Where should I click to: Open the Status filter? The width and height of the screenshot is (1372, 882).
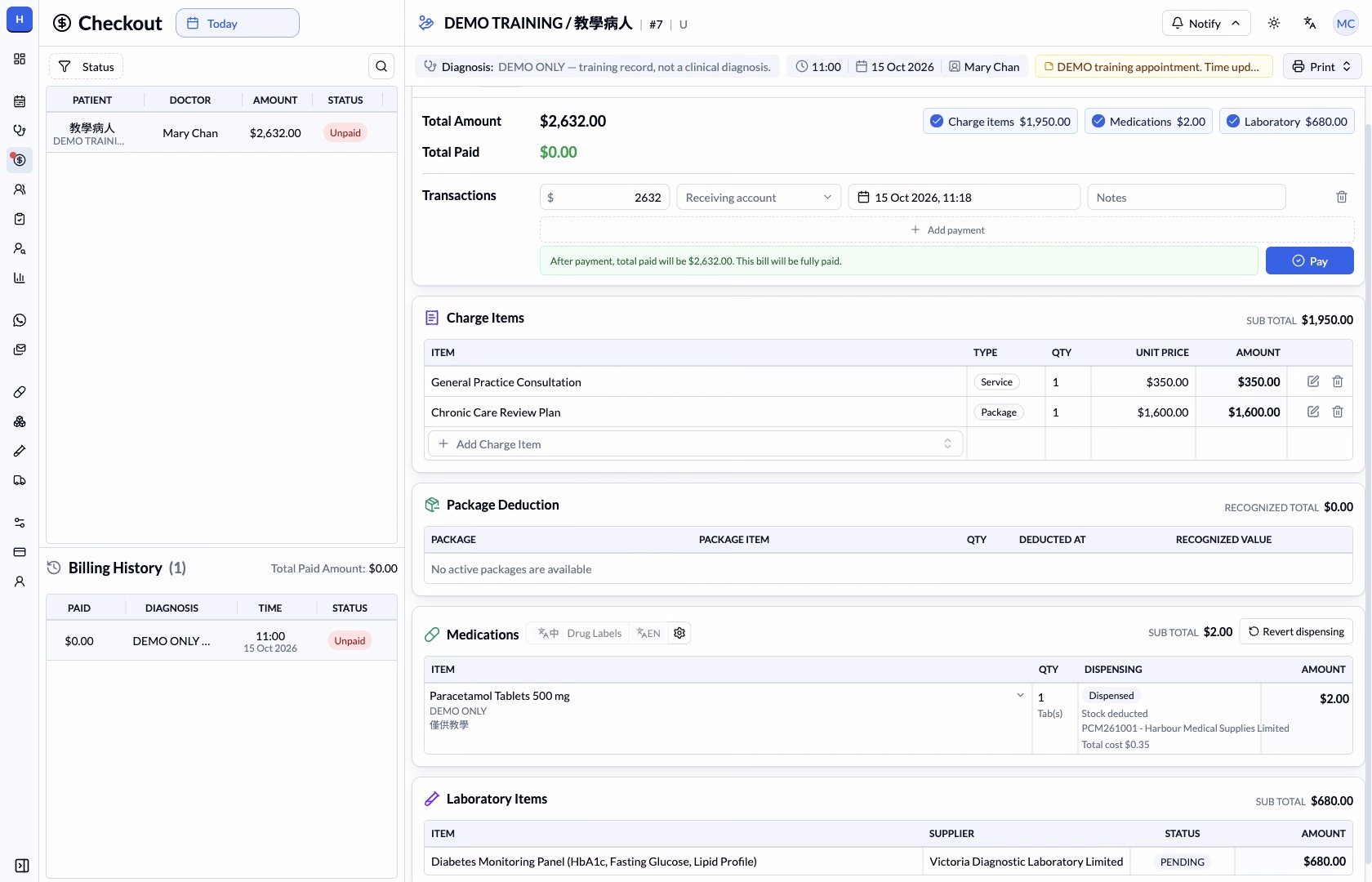pyautogui.click(x=86, y=66)
